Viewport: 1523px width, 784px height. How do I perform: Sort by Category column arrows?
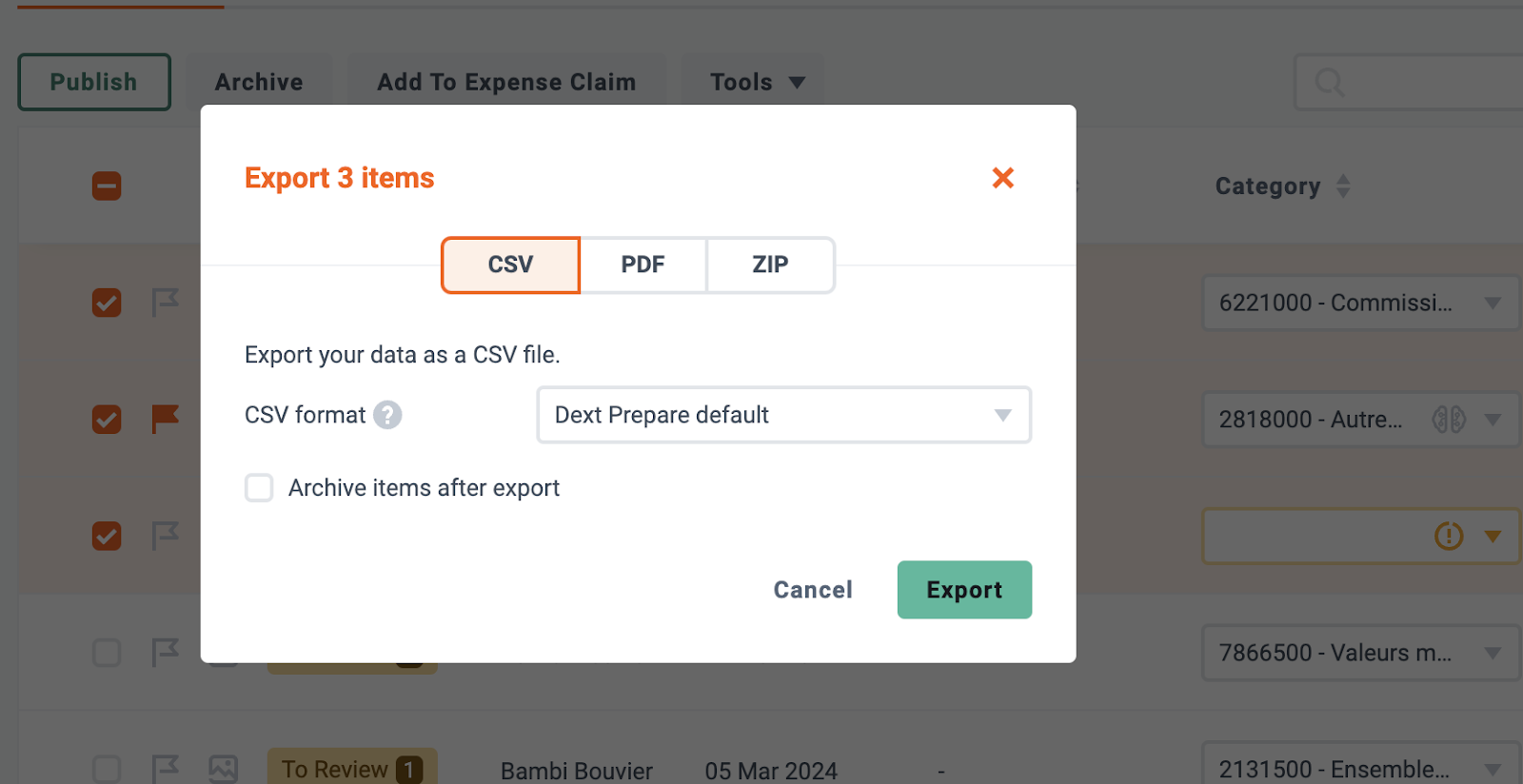(1343, 186)
